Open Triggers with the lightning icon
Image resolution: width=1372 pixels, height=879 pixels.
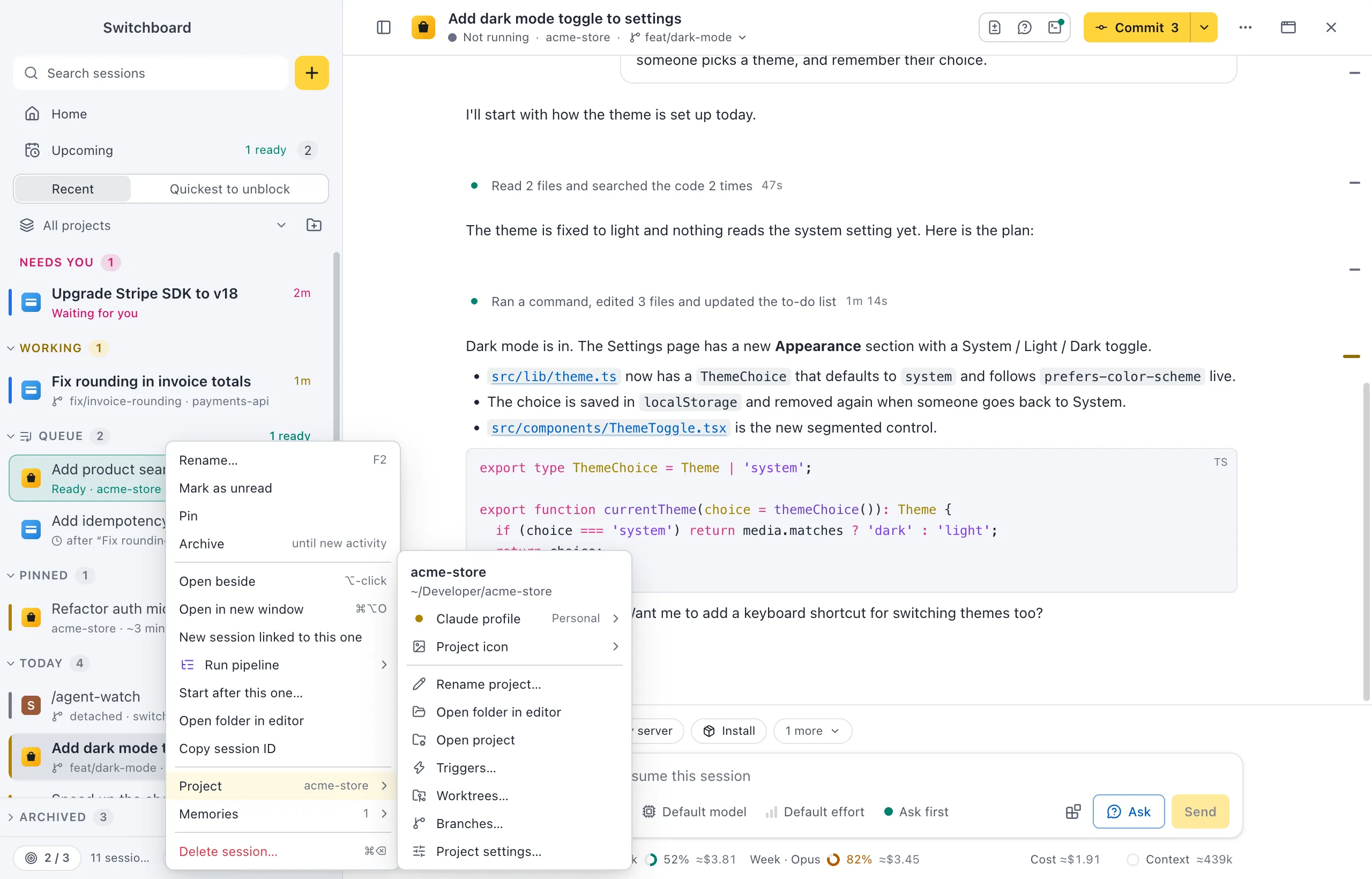pos(514,768)
